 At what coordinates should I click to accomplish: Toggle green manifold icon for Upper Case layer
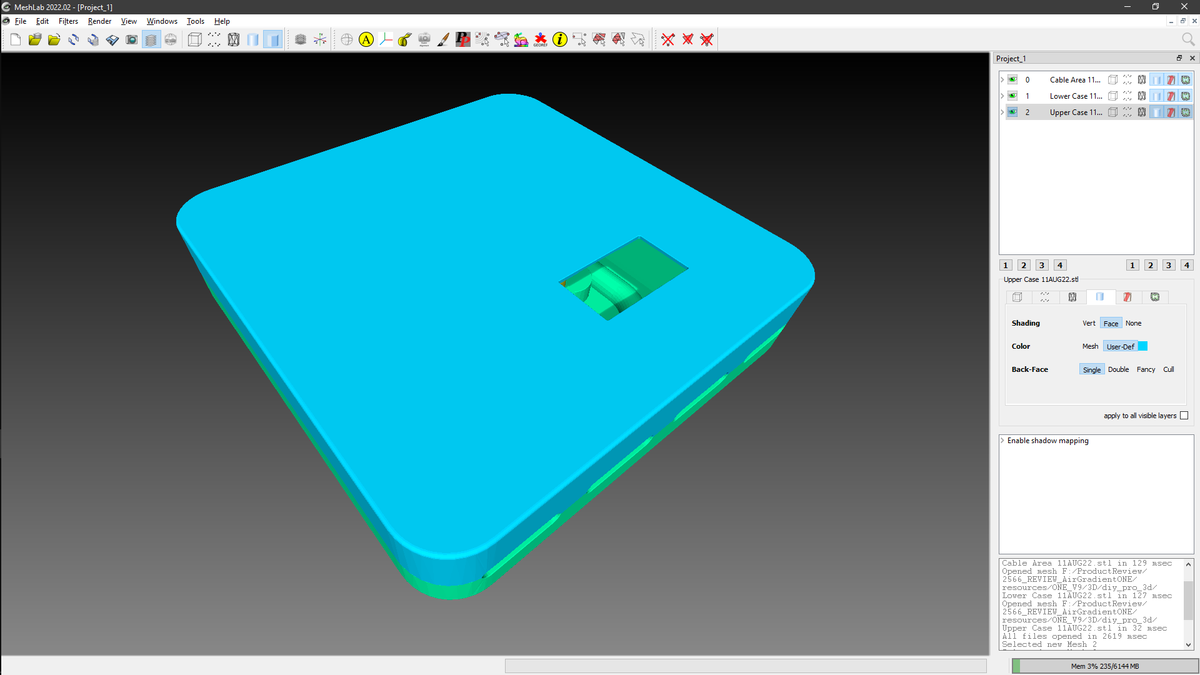click(x=1185, y=112)
